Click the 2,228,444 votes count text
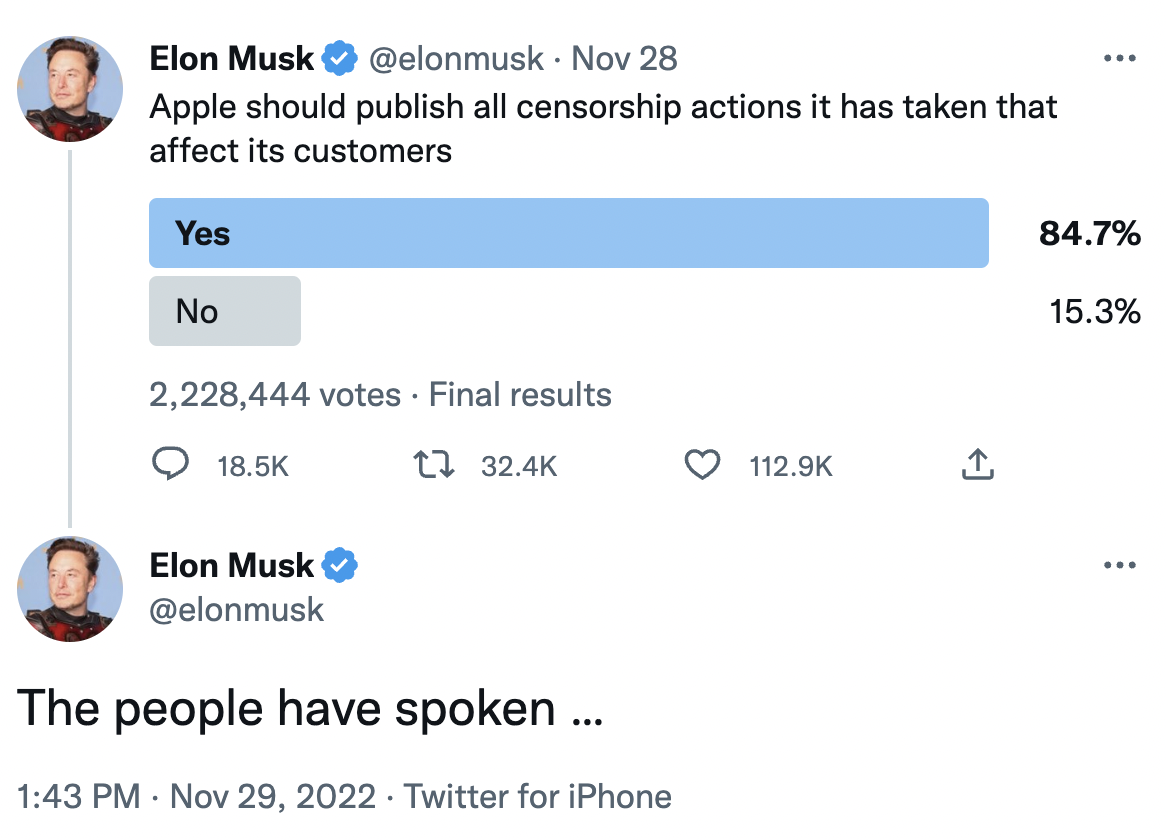 (x=275, y=395)
